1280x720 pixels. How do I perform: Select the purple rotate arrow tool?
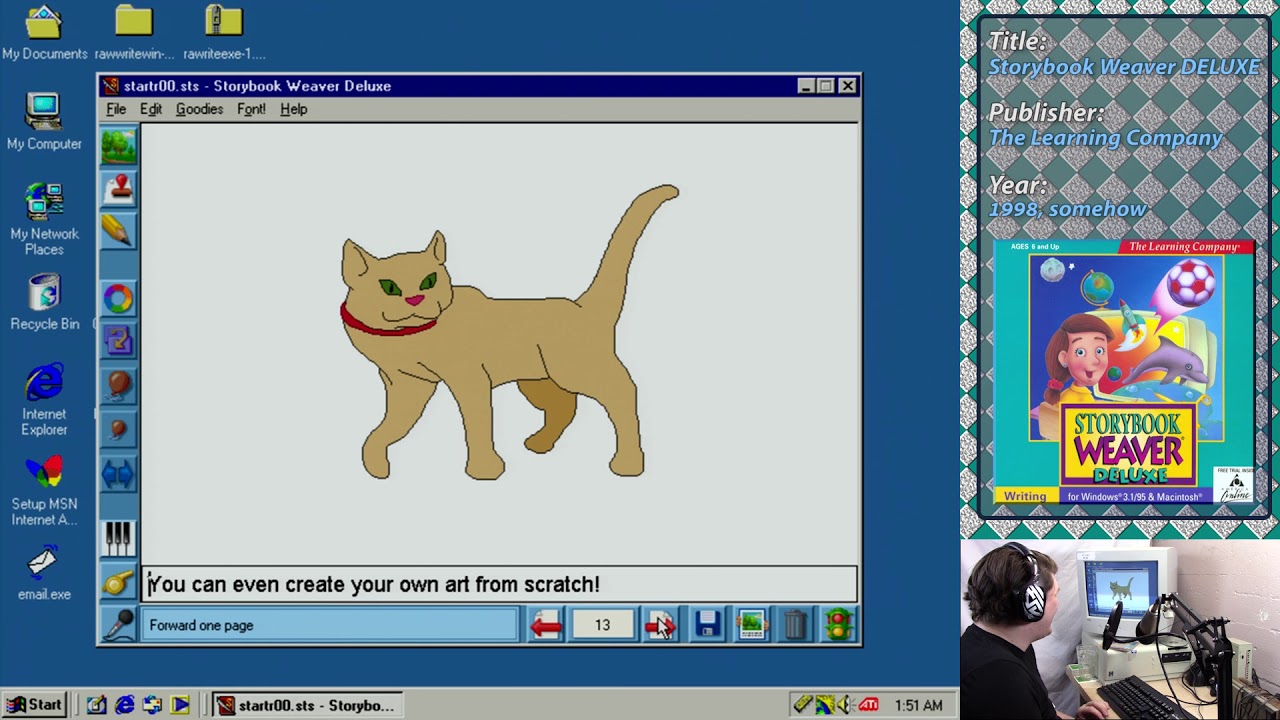pos(118,341)
